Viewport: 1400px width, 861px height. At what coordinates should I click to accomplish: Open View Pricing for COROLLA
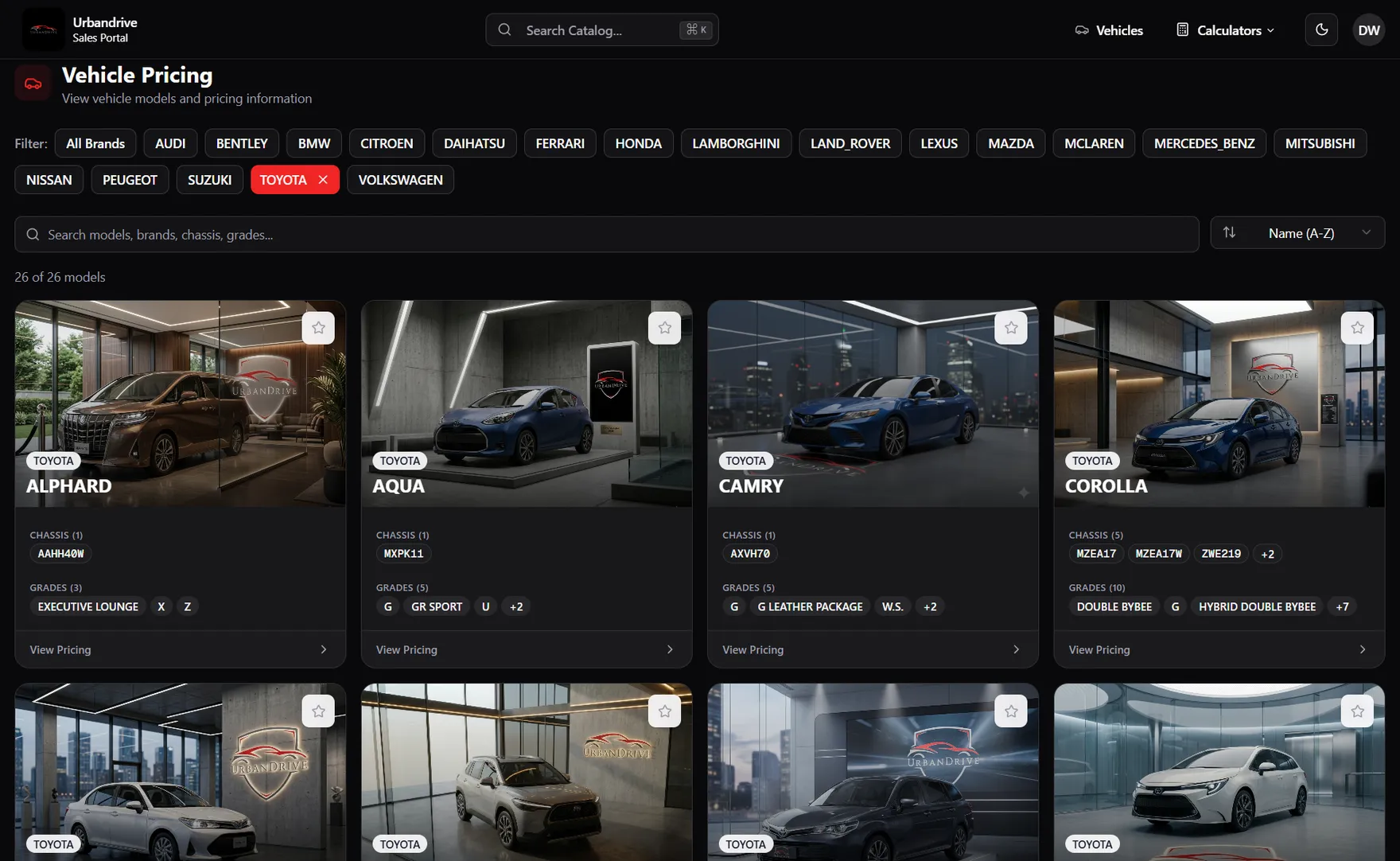tap(1219, 649)
